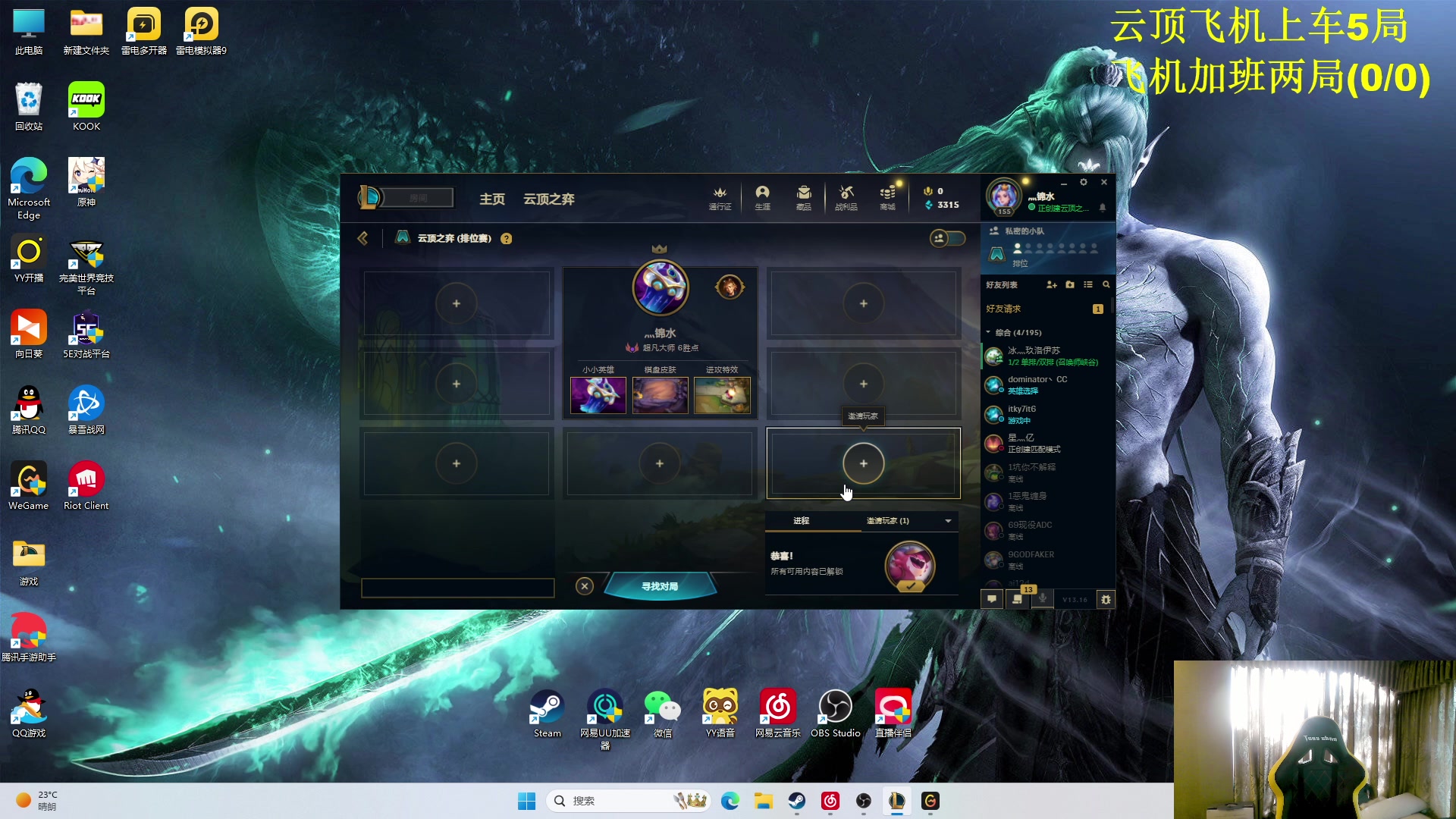Click the lobby chat input field
Image resolution: width=1456 pixels, height=819 pixels.
pyautogui.click(x=457, y=588)
